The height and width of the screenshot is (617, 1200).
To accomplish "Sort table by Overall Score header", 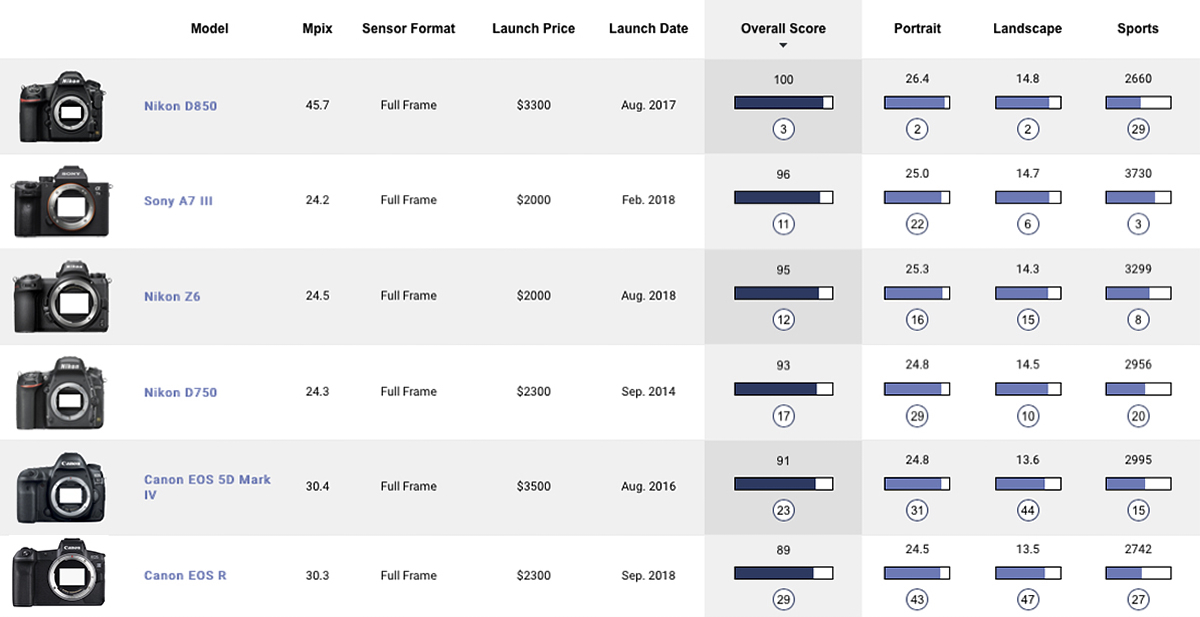I will tap(783, 29).
